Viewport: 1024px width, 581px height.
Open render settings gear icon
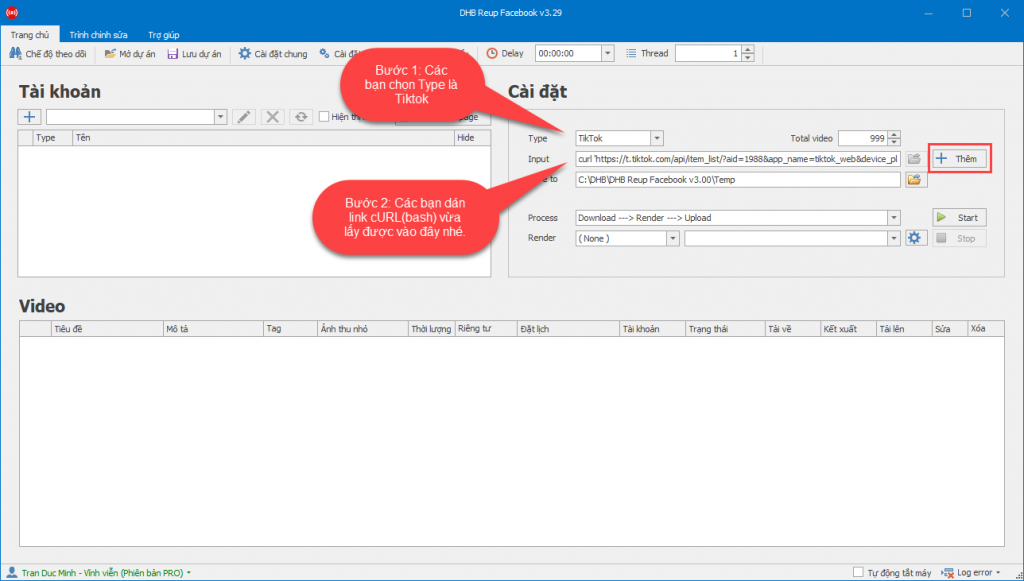pos(914,238)
